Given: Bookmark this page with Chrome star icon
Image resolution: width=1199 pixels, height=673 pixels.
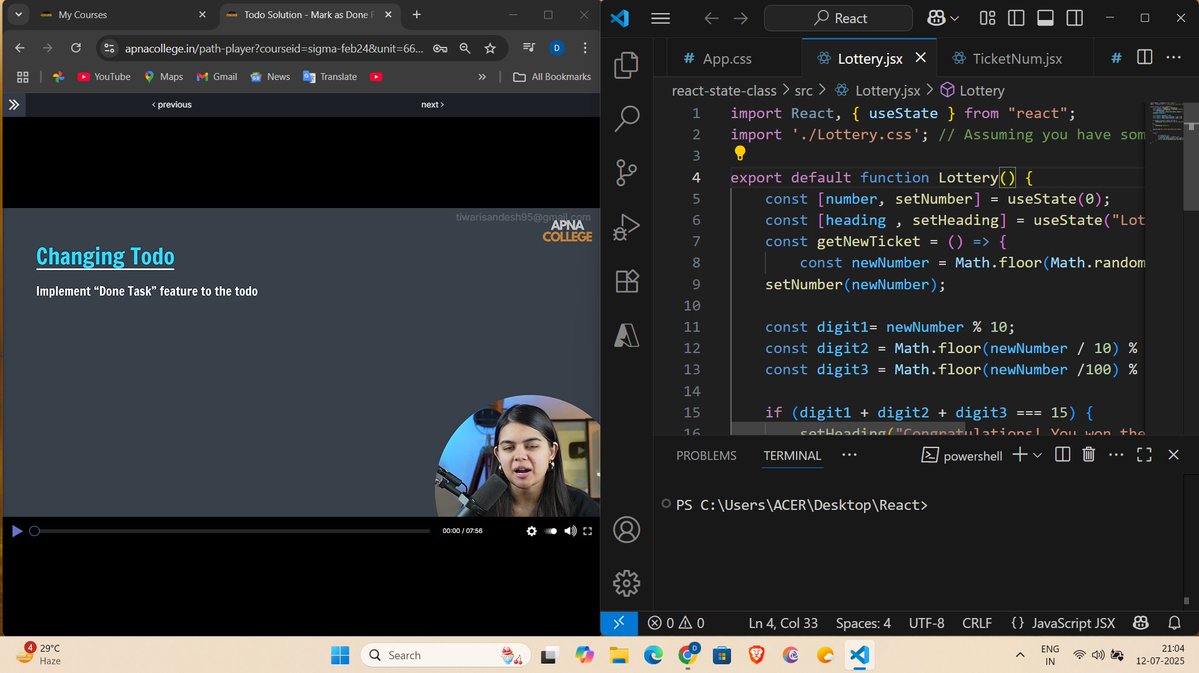Looking at the screenshot, I should click(490, 48).
